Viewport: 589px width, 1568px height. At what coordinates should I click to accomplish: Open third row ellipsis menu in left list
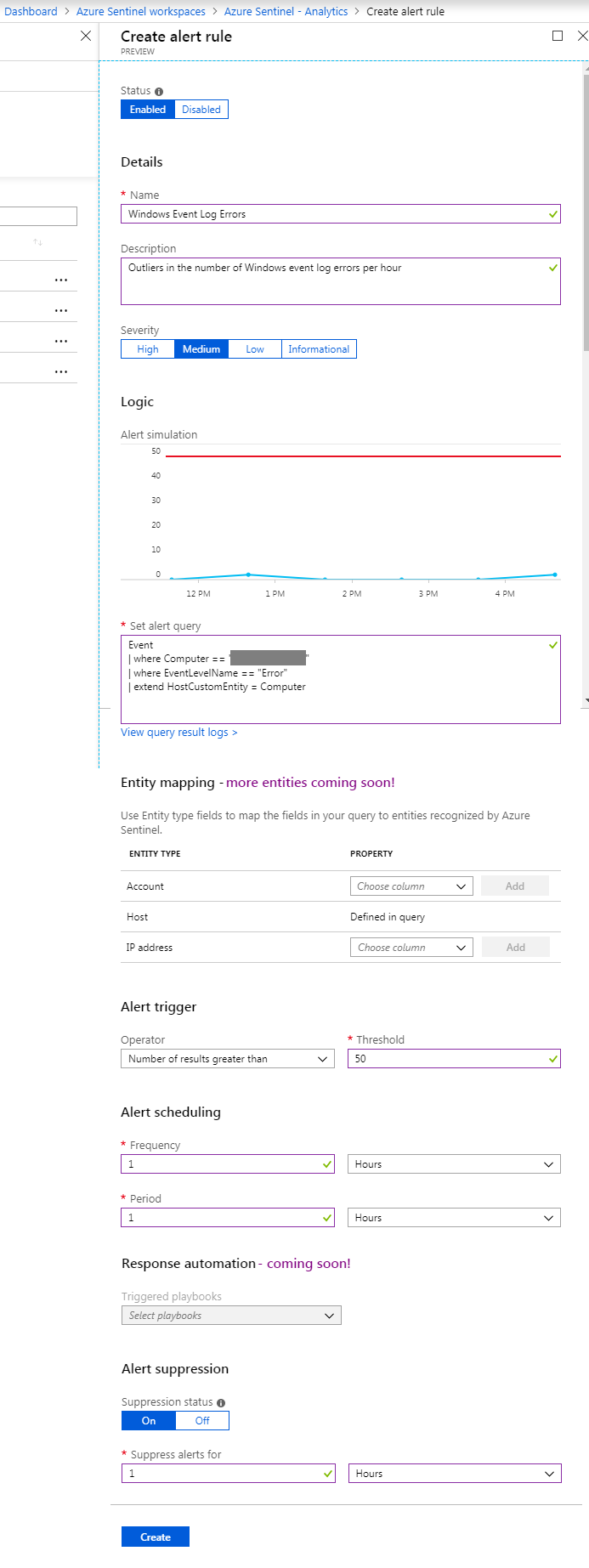(61, 341)
